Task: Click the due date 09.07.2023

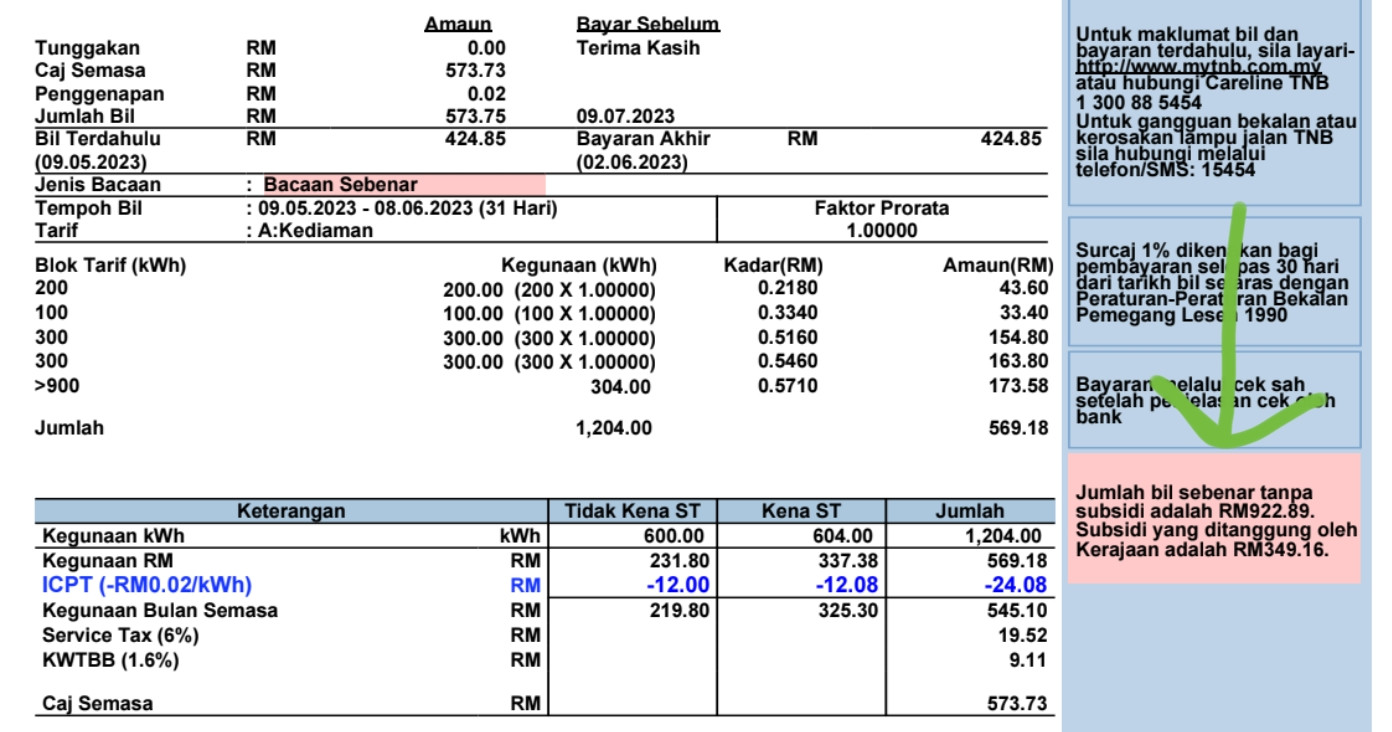Action: (x=625, y=117)
